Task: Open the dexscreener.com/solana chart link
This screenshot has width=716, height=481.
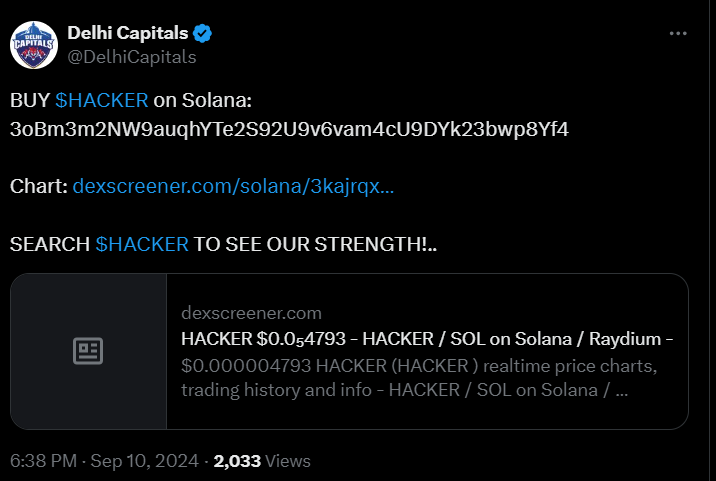Action: [x=233, y=187]
